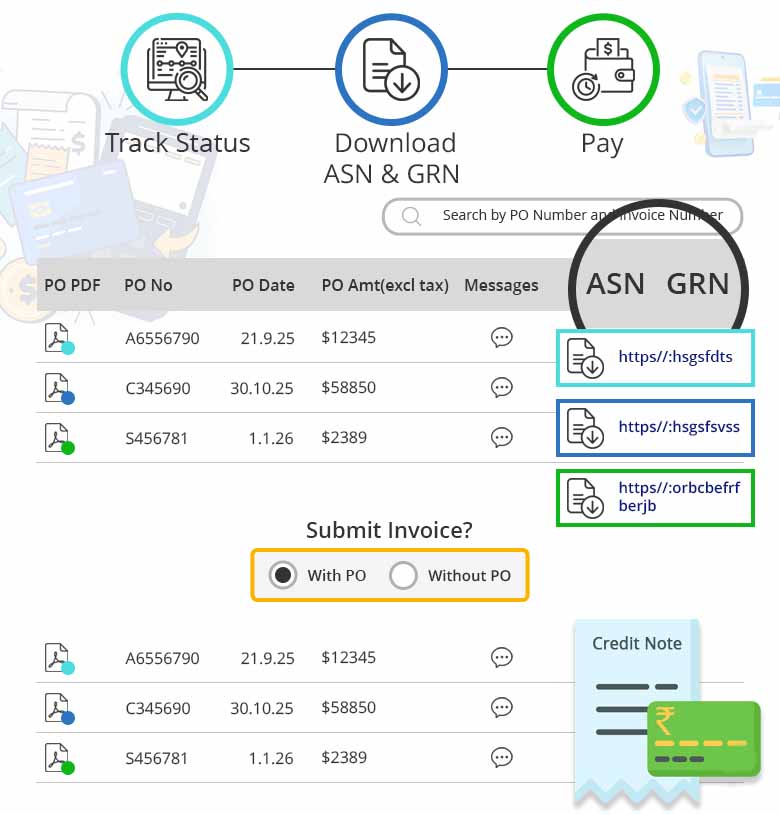780x814 pixels.
Task: Open PO PDF for A6556790 in upper table
Action: [59, 338]
